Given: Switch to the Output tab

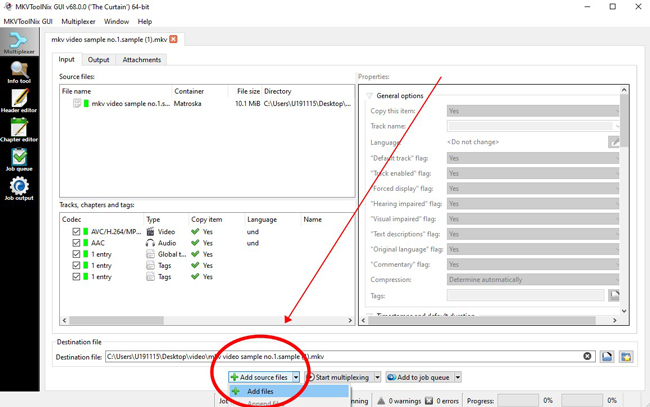Looking at the screenshot, I should 98,60.
